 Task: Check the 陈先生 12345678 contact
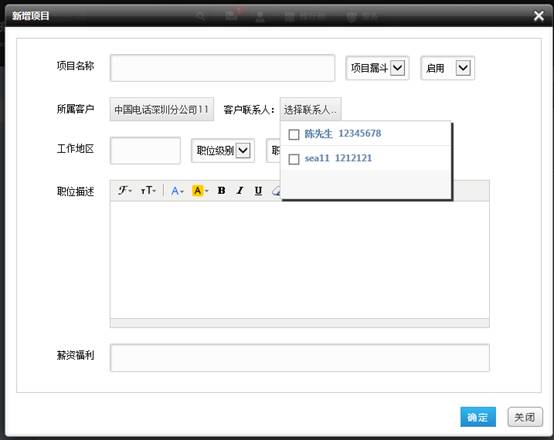[x=294, y=134]
